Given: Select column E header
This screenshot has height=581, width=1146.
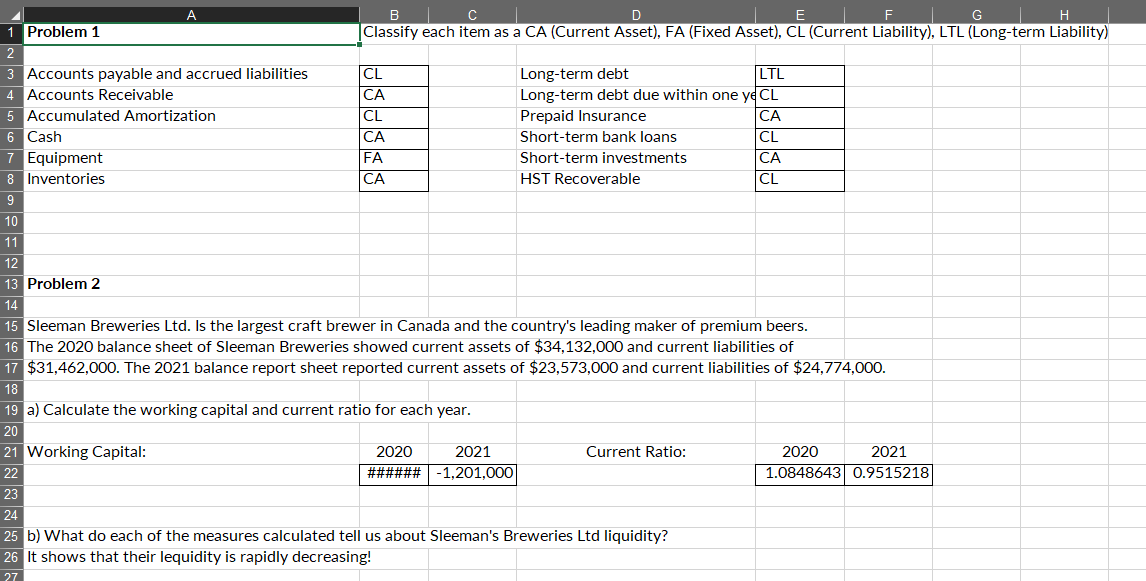Looking at the screenshot, I should coord(799,14).
